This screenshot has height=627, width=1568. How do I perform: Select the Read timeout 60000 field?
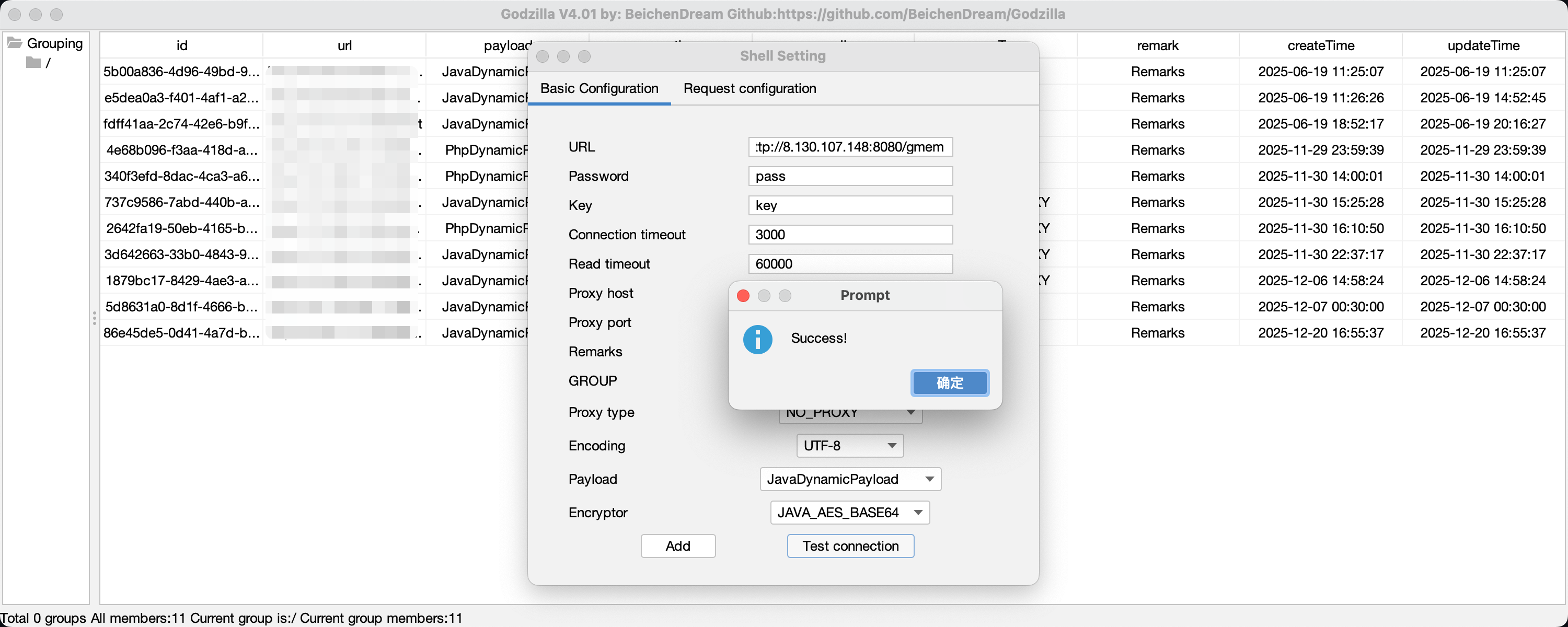(x=850, y=263)
